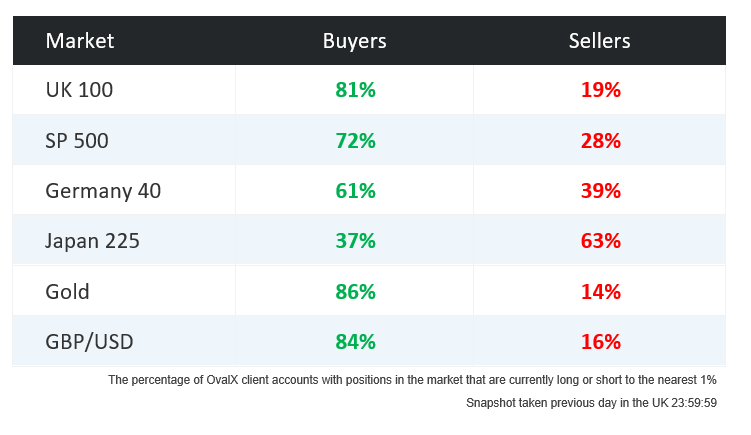This screenshot has height=435, width=751.
Task: Click the 63% Japan 225 sellers figure
Action: pyautogui.click(x=600, y=241)
